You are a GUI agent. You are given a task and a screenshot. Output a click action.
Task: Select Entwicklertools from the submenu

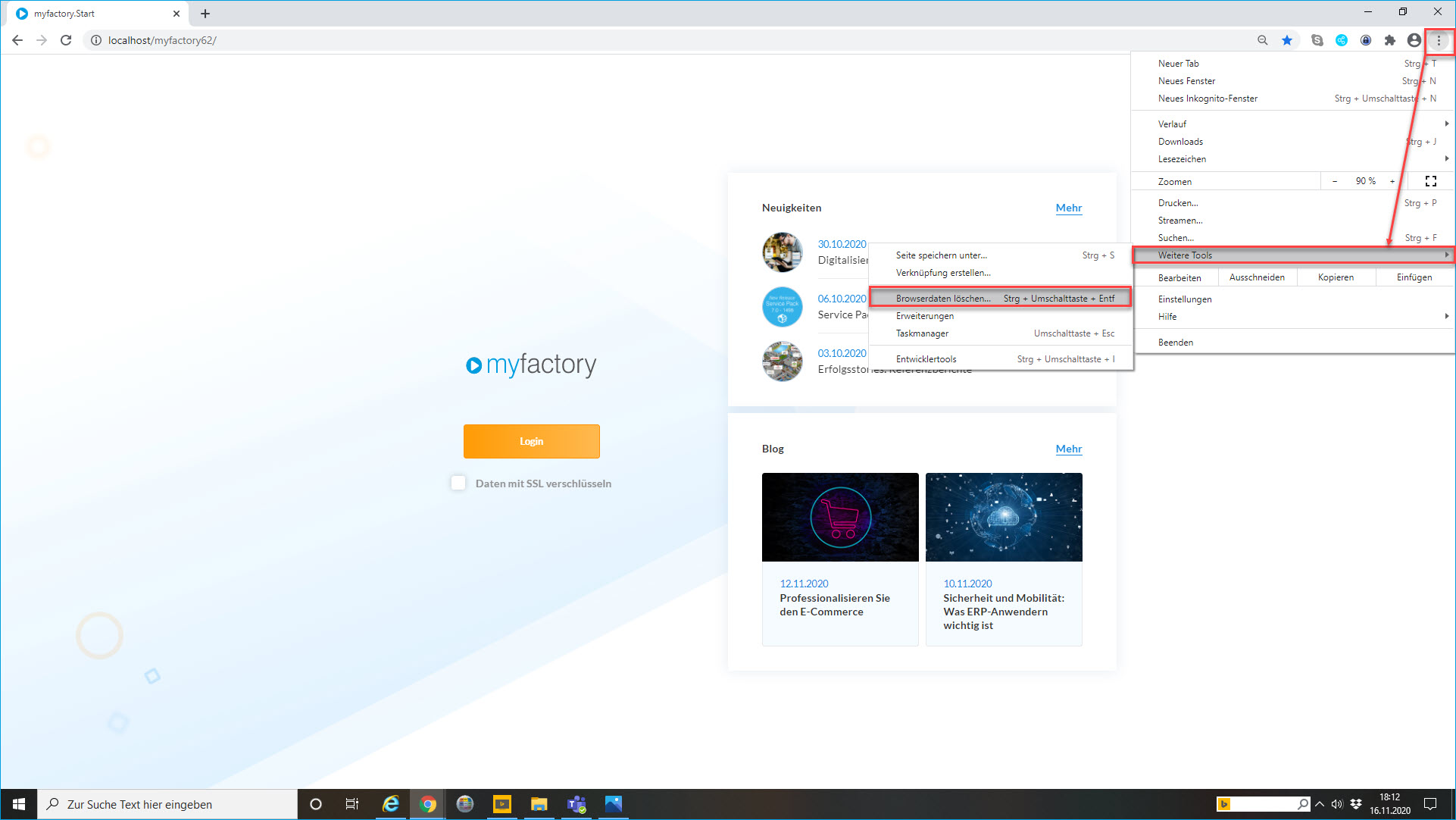pyautogui.click(x=926, y=359)
